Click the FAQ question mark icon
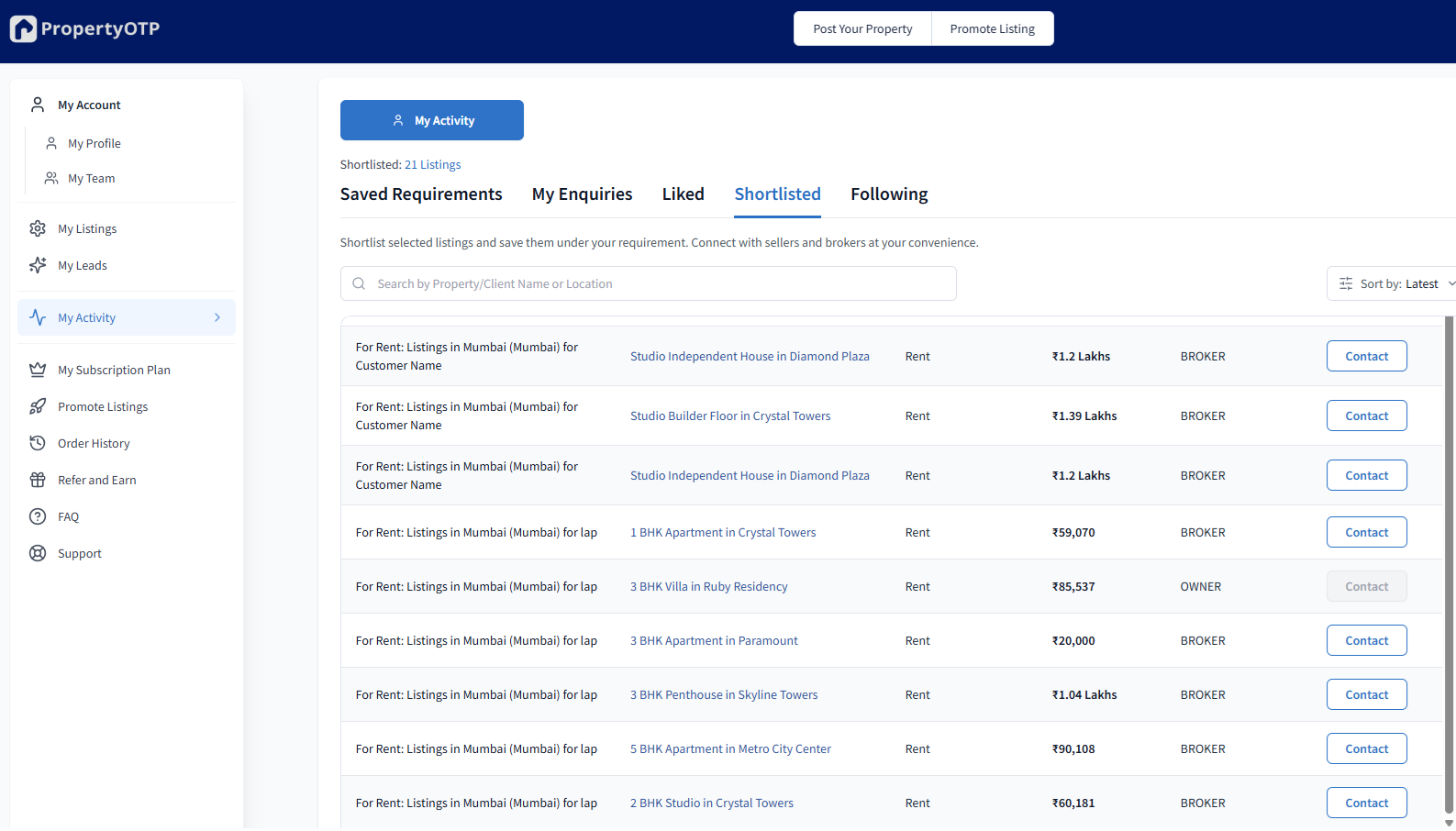 pyautogui.click(x=38, y=516)
